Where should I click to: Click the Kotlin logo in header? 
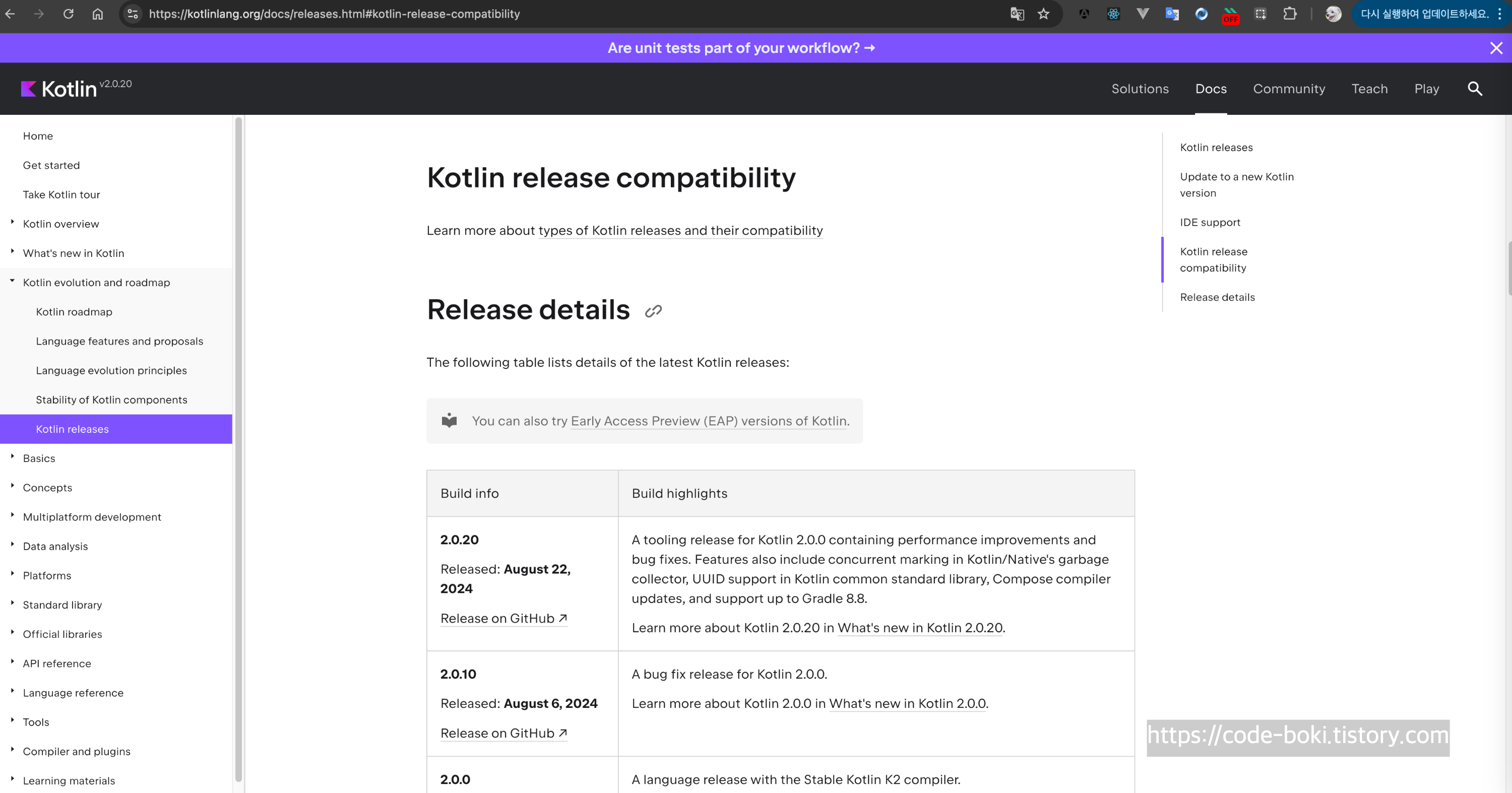58,89
